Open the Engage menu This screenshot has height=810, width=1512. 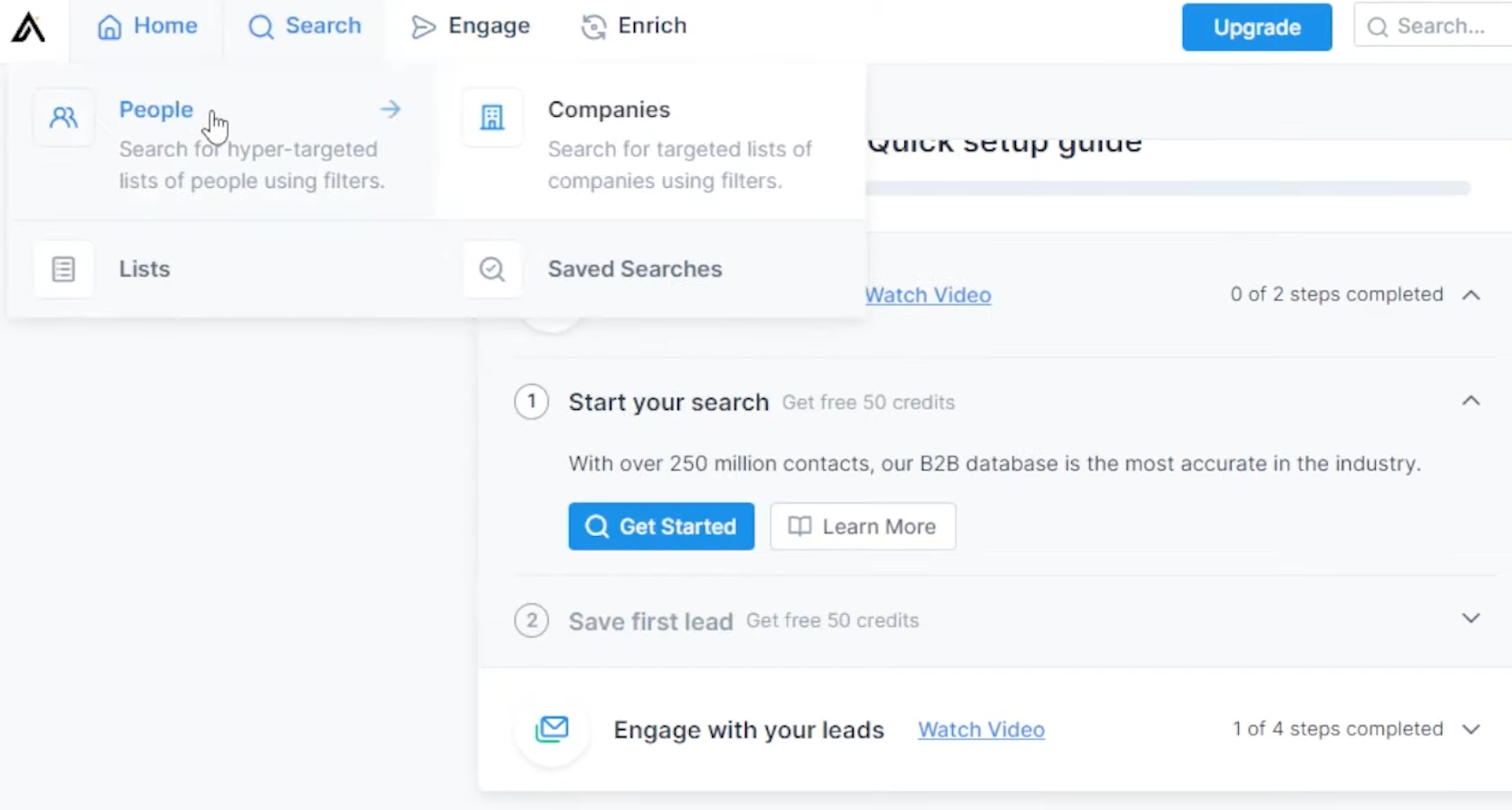(471, 26)
